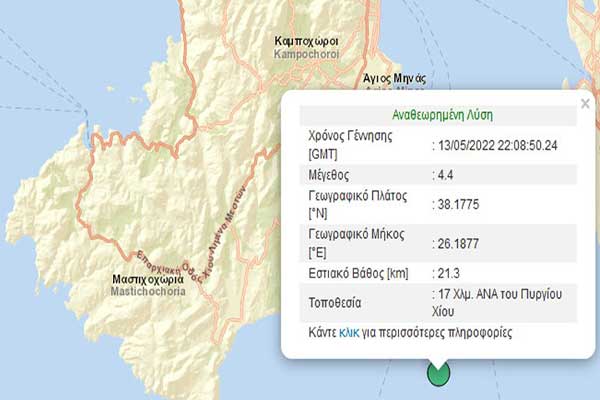
Task: Click the Άγιος Μηνάς place label
Action: click(x=397, y=77)
